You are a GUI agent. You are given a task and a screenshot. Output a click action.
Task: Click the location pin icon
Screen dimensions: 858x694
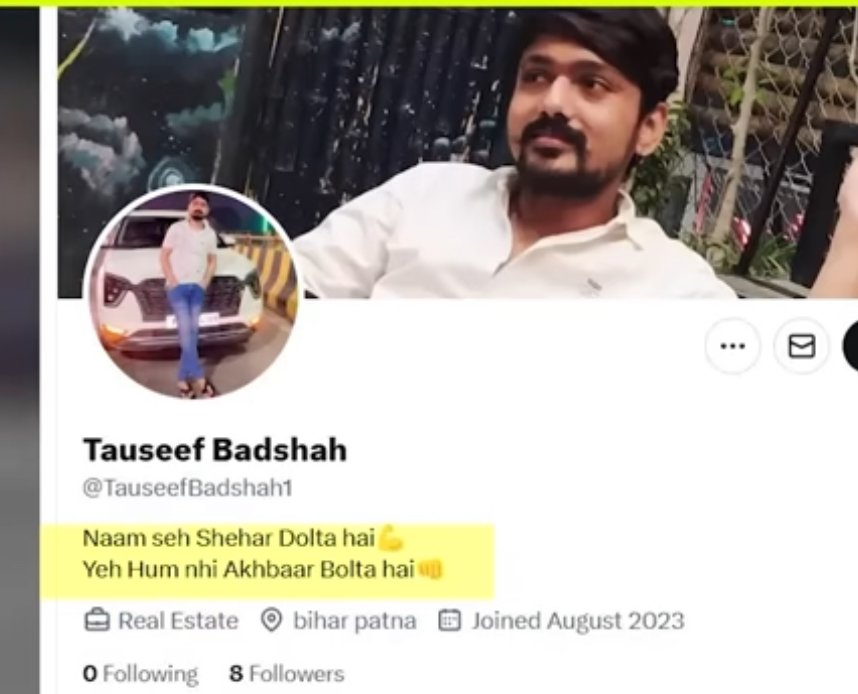271,621
